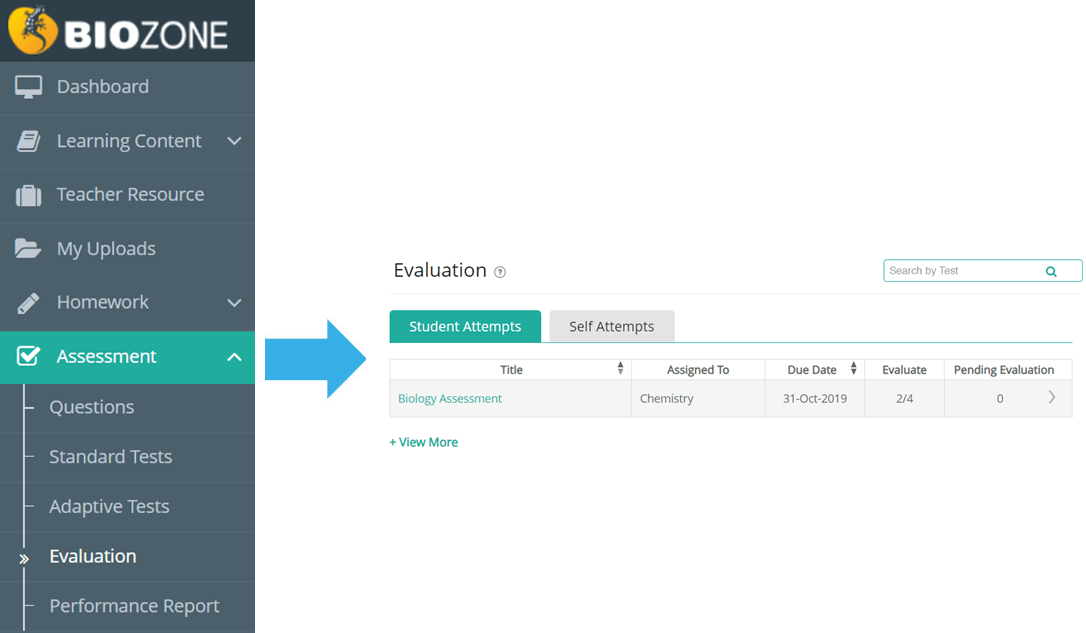Click the Evaluation help question icon
The height and width of the screenshot is (633, 1086).
(500, 272)
